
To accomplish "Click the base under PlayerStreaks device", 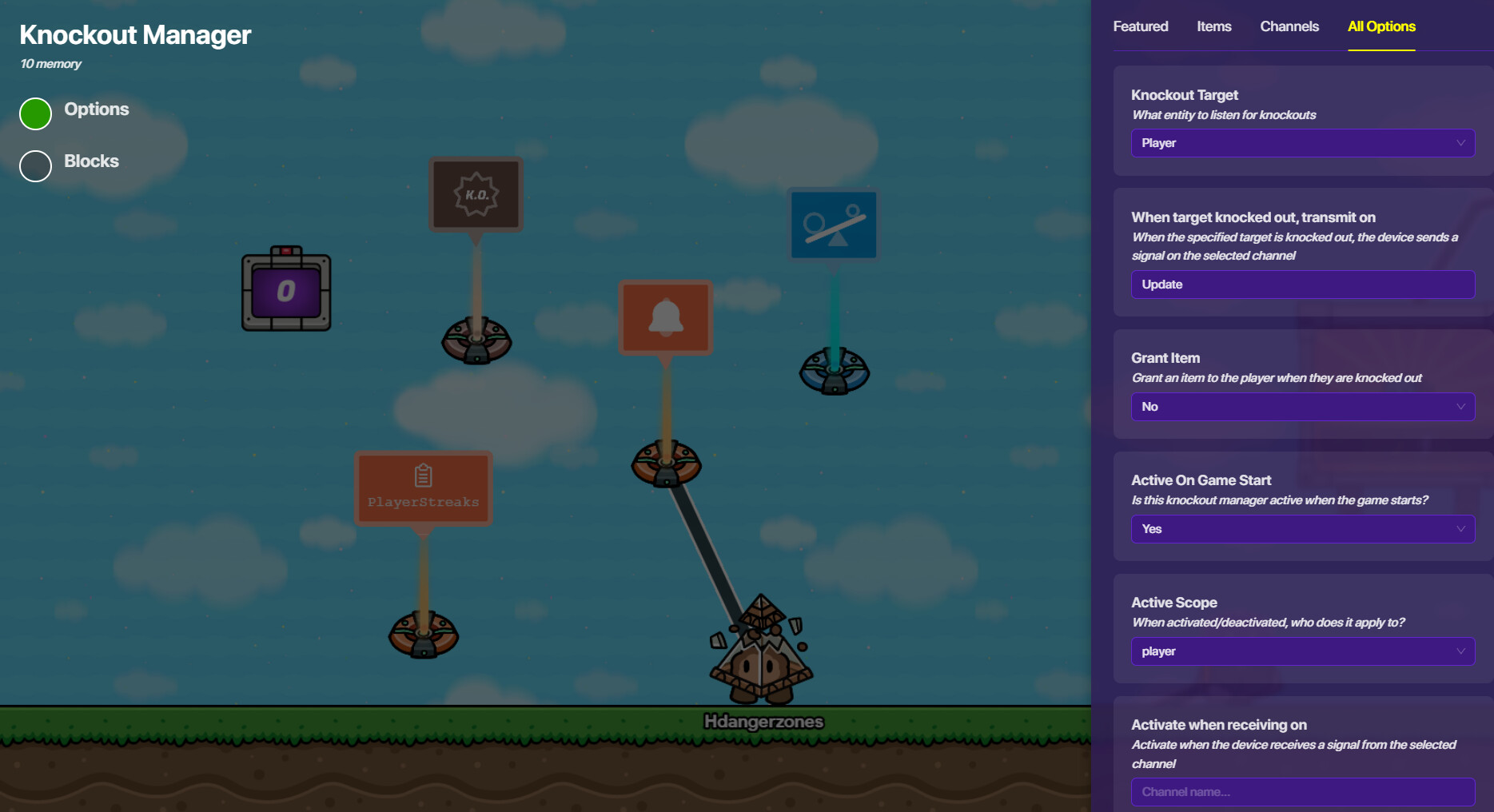I will [423, 635].
